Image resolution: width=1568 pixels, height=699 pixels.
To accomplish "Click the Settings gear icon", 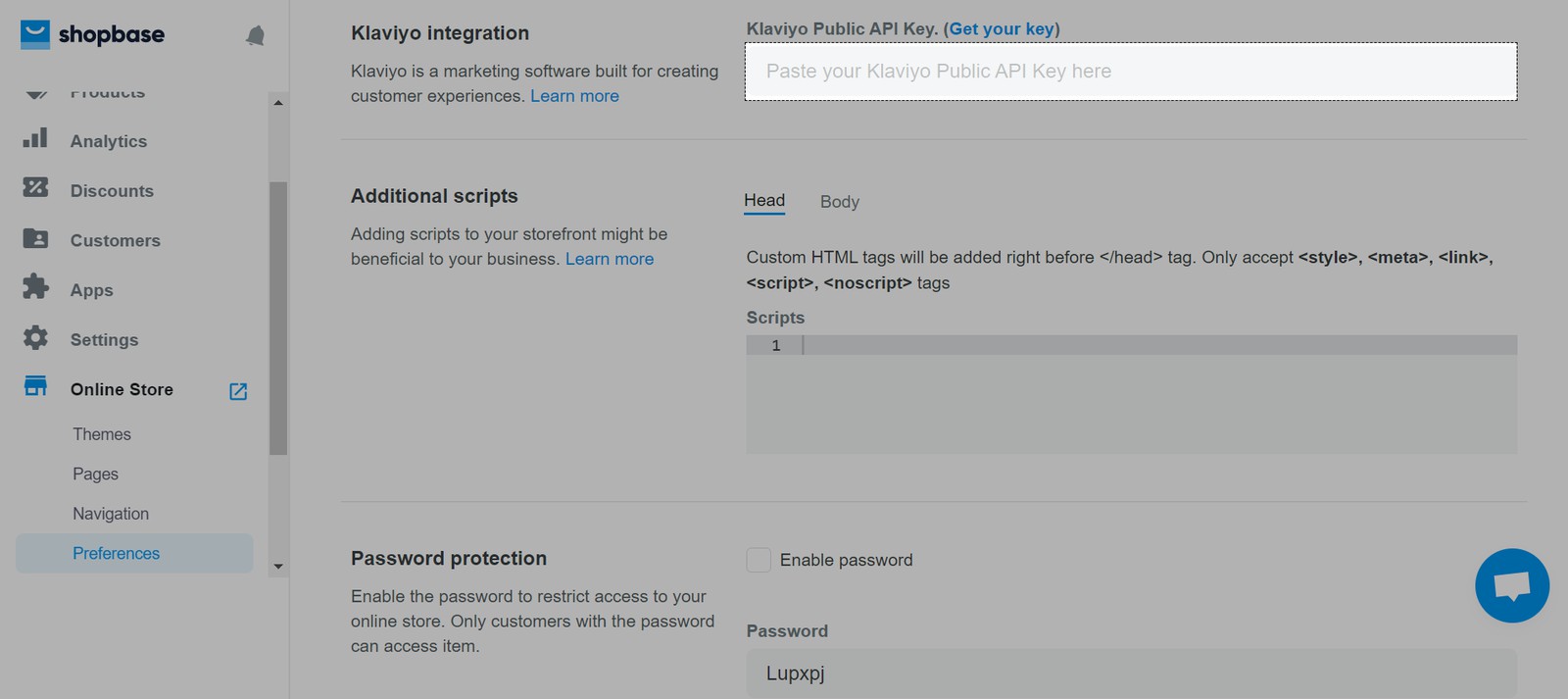I will click(35, 337).
